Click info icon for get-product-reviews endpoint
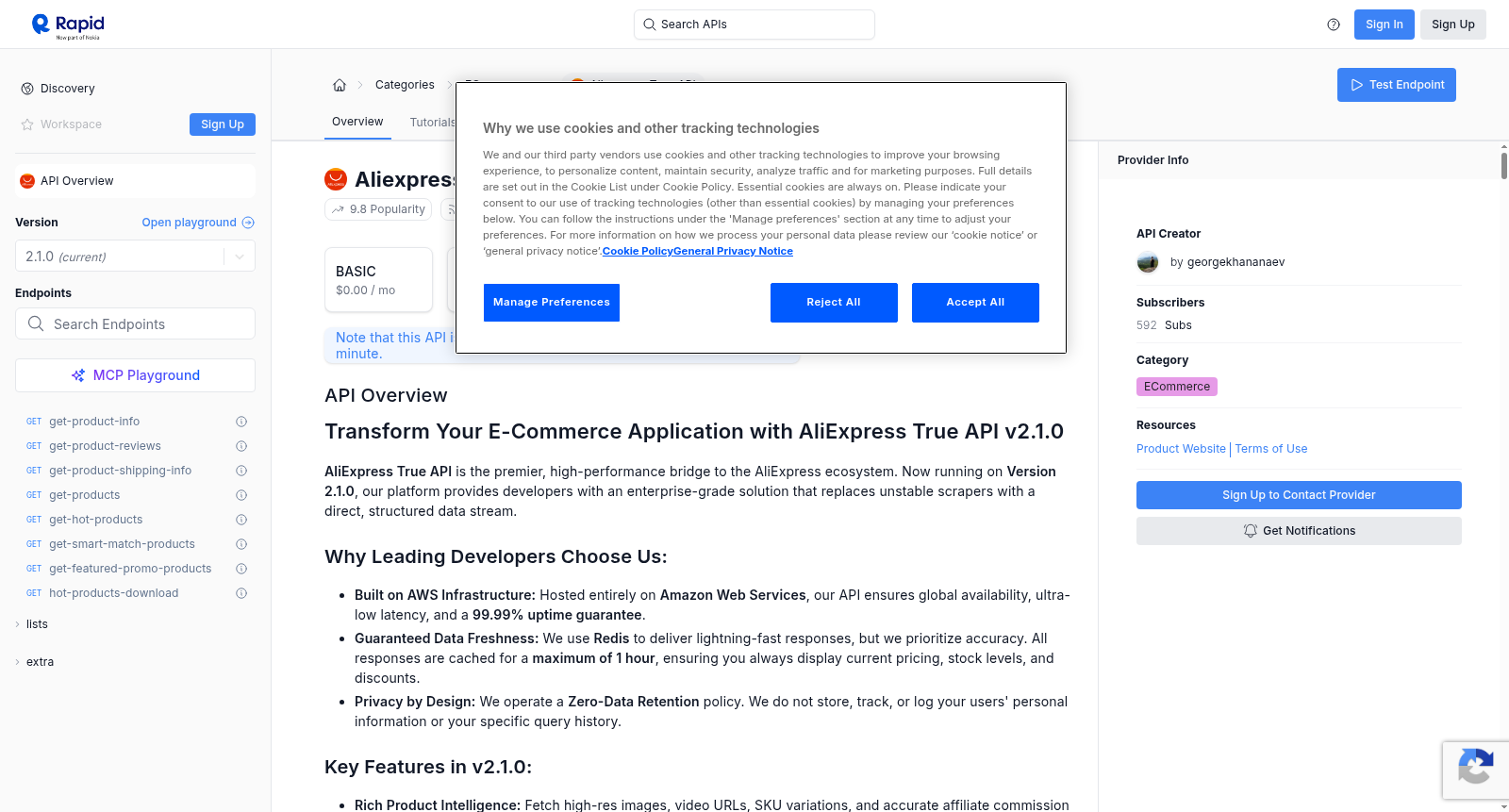The height and width of the screenshot is (812, 1509). pos(241,446)
